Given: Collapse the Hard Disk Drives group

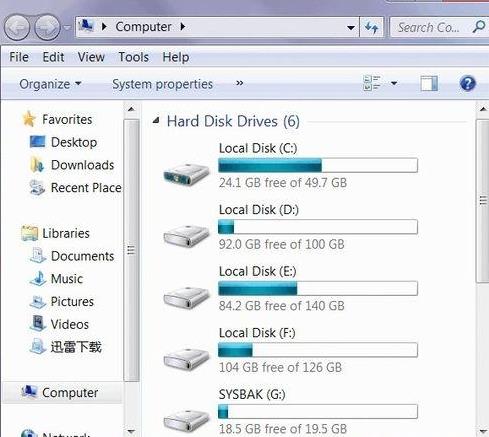Looking at the screenshot, I should [x=156, y=121].
